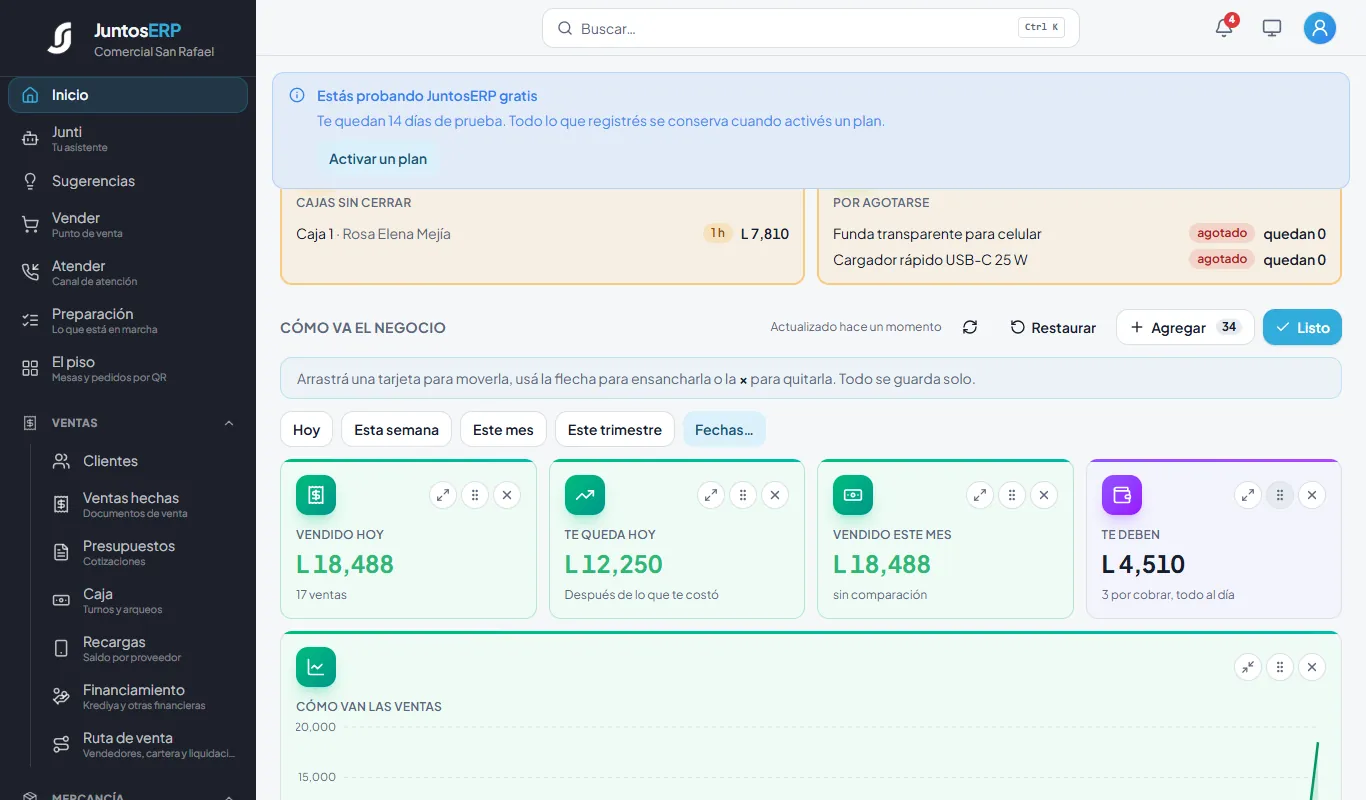Remove the Cómo van las ventas card

click(x=1312, y=667)
